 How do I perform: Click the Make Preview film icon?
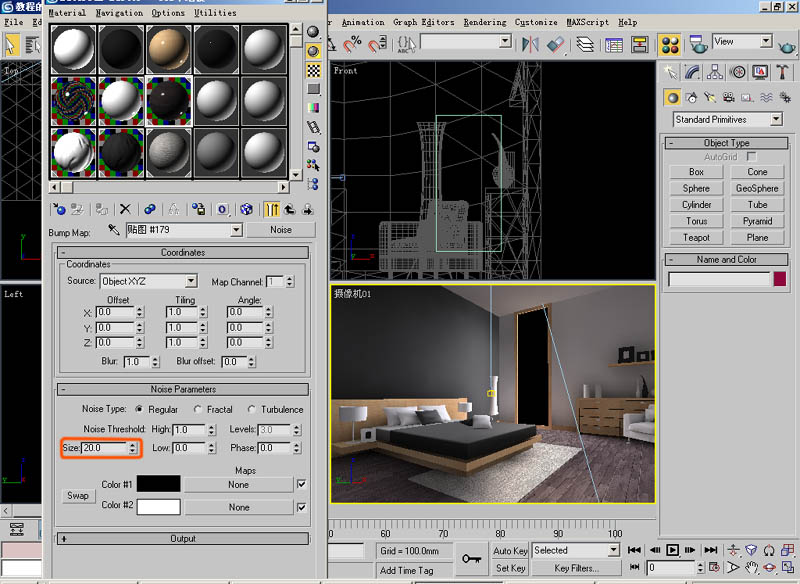pos(313,127)
